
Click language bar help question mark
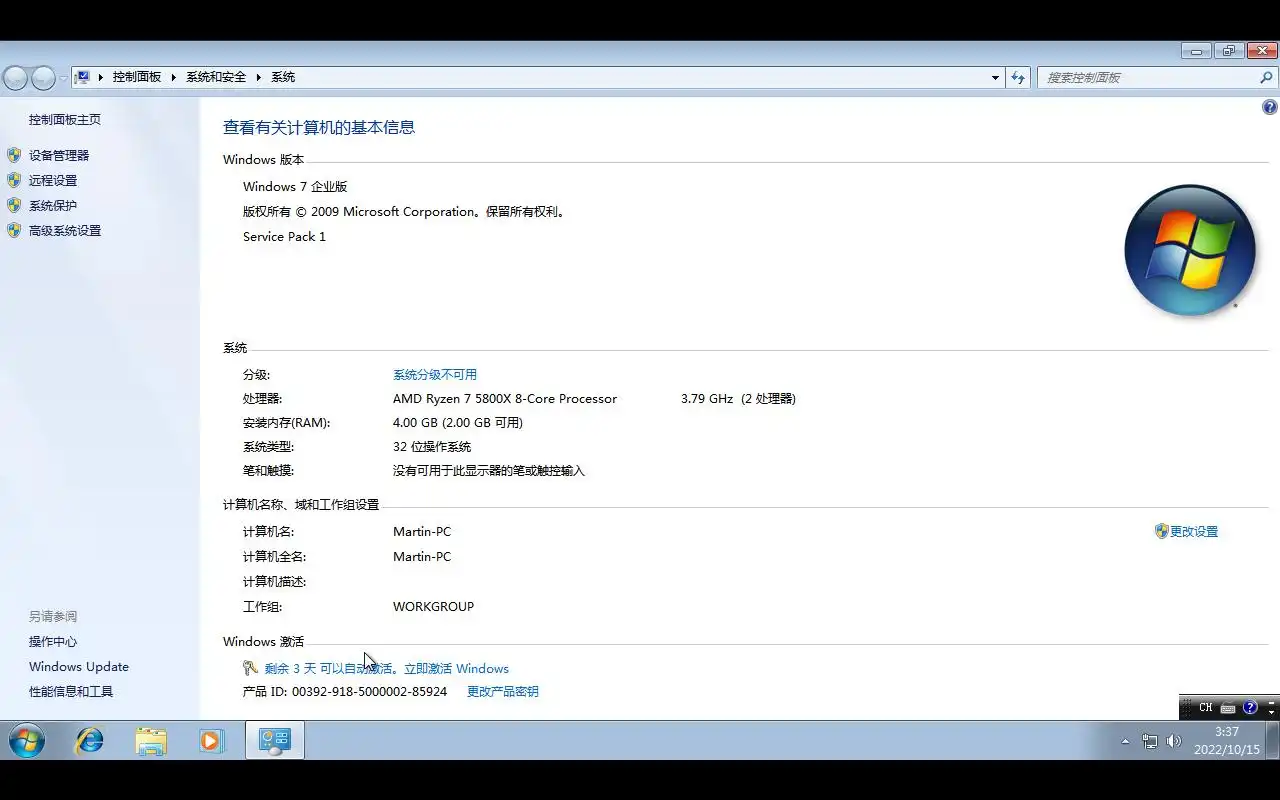pos(1250,707)
